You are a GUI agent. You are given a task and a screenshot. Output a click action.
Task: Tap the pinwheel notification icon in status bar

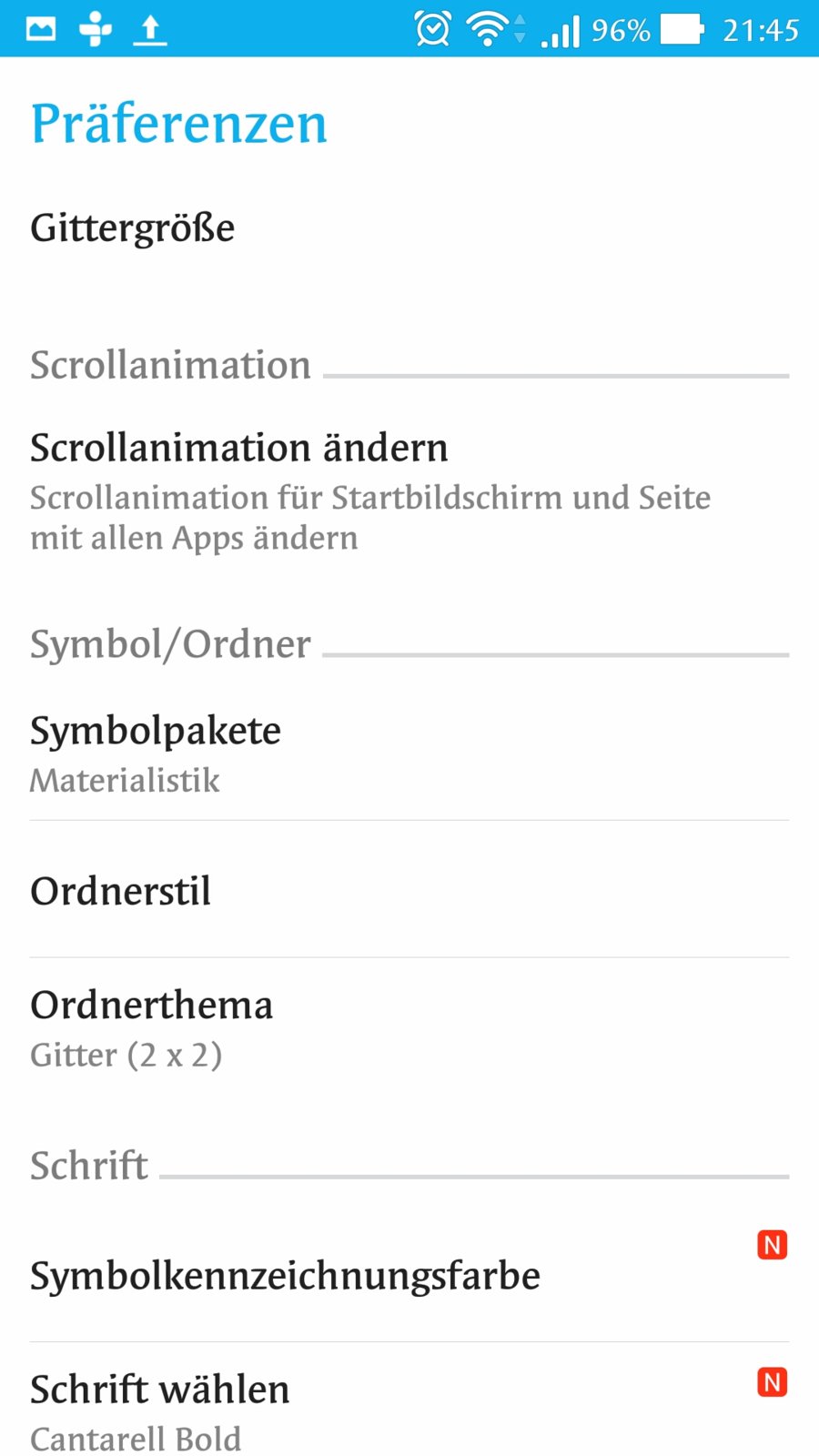96,30
